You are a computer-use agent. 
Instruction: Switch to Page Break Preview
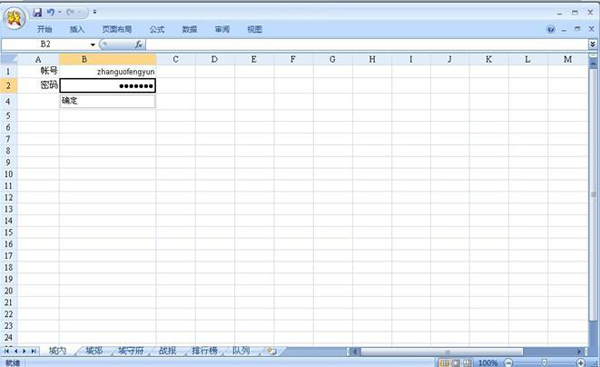(x=467, y=362)
